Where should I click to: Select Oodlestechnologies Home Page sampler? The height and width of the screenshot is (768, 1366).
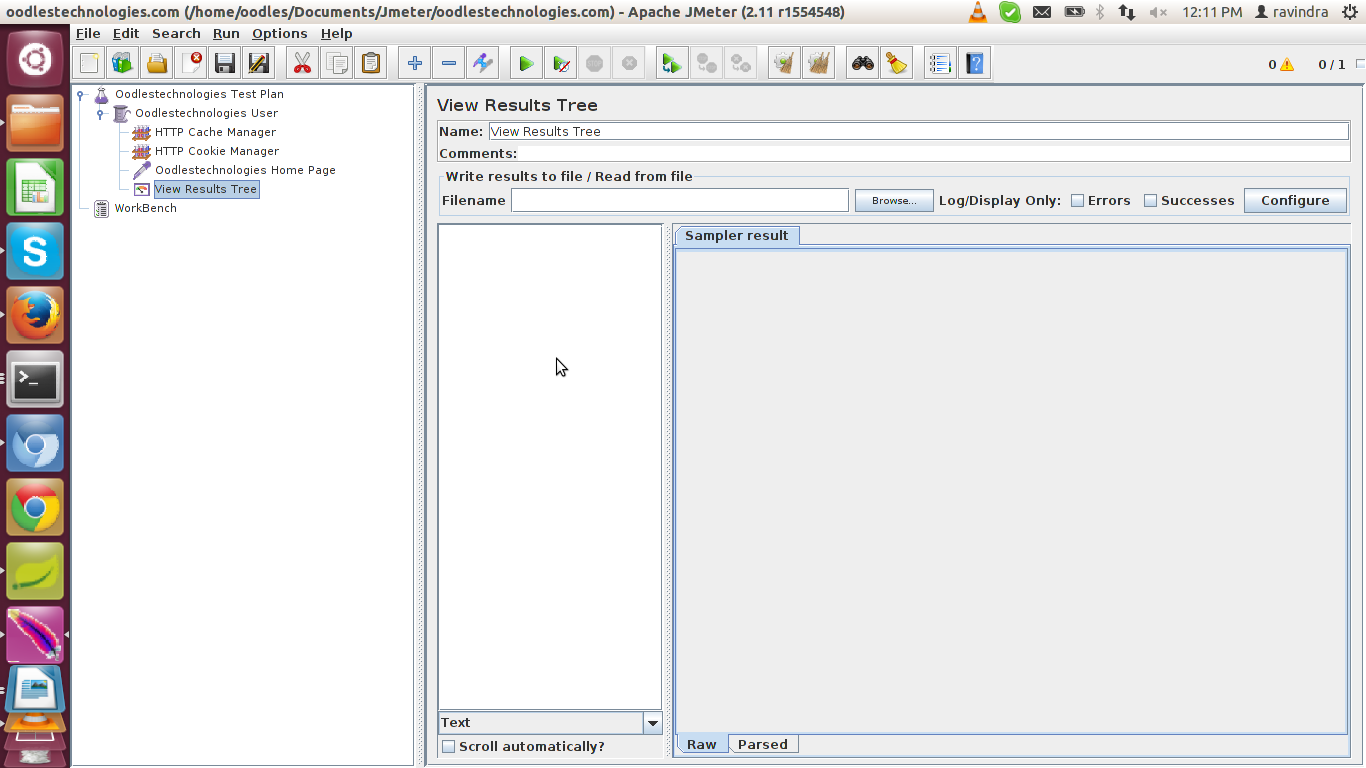pyautogui.click(x=245, y=170)
